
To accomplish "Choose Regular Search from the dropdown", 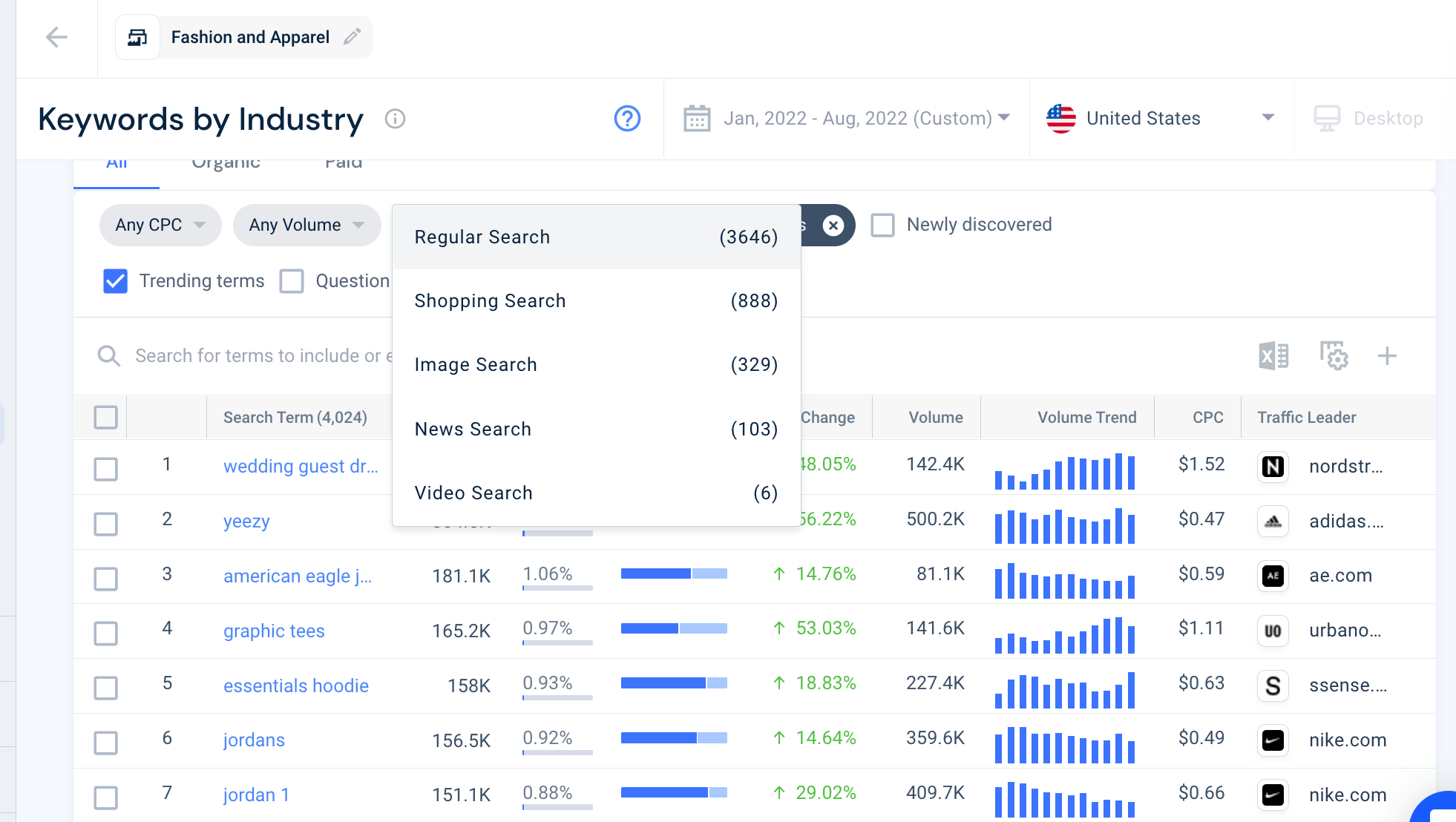I will (596, 237).
